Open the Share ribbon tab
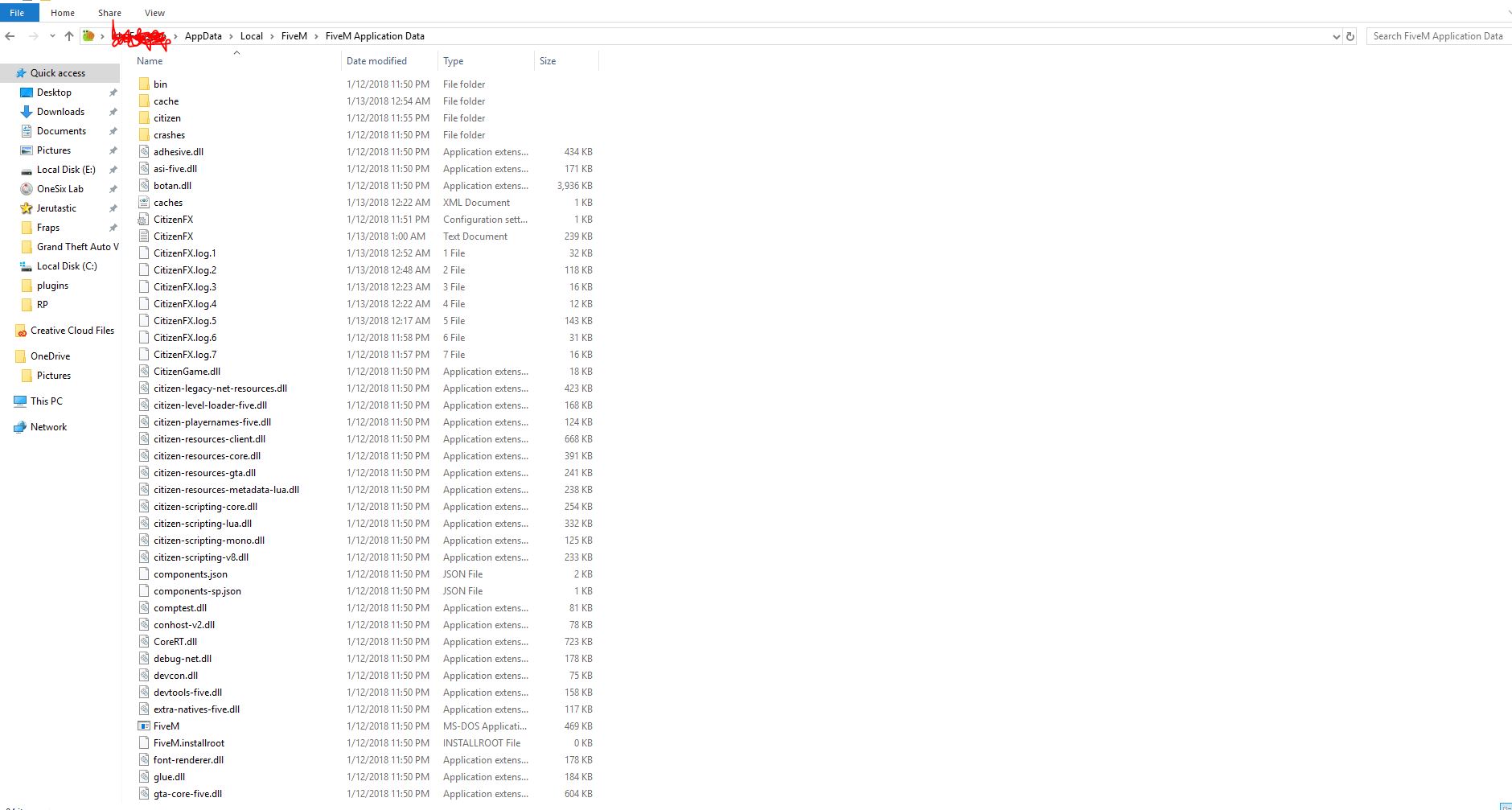This screenshot has width=1512, height=810. 109,13
